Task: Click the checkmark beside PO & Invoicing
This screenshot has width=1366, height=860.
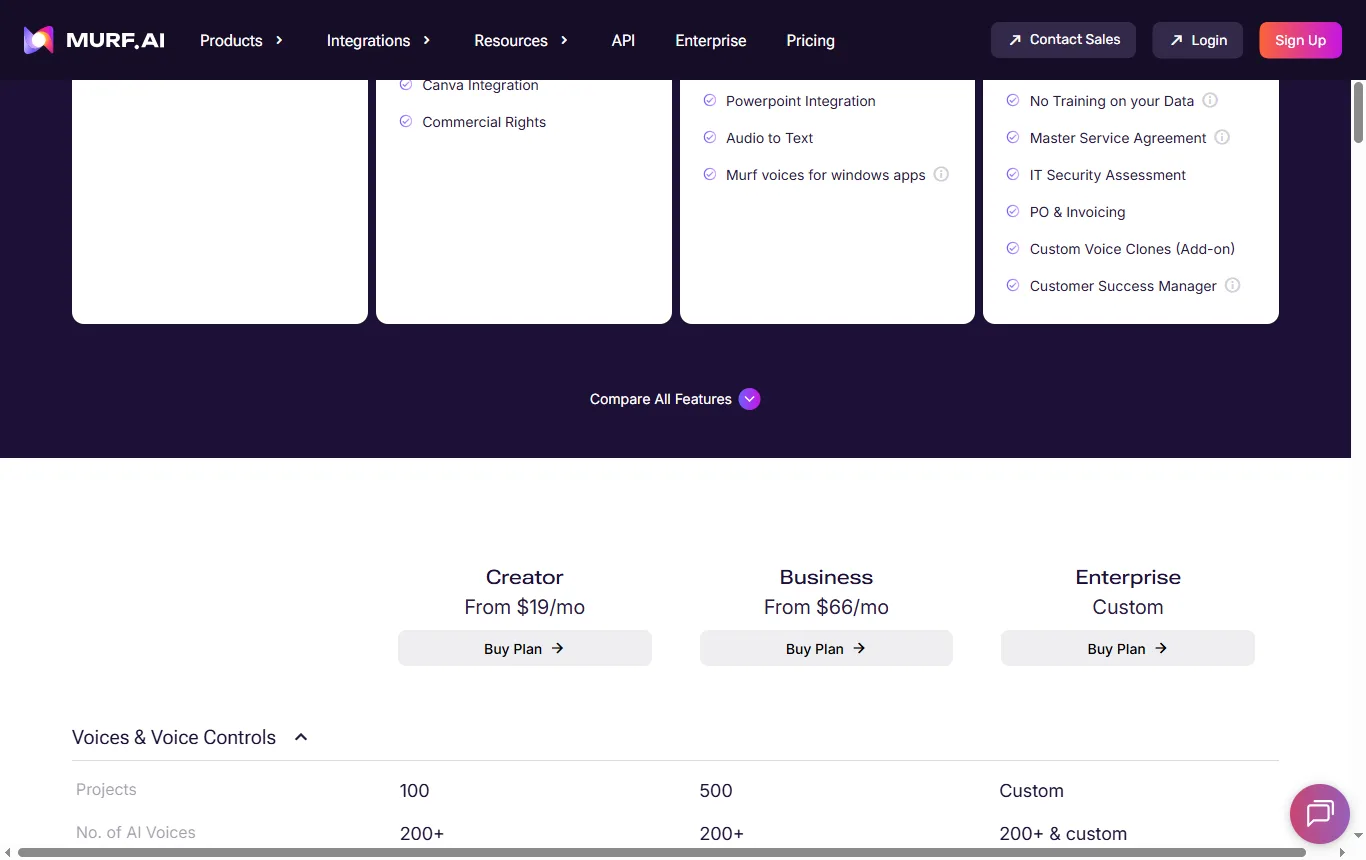Action: 1013,211
